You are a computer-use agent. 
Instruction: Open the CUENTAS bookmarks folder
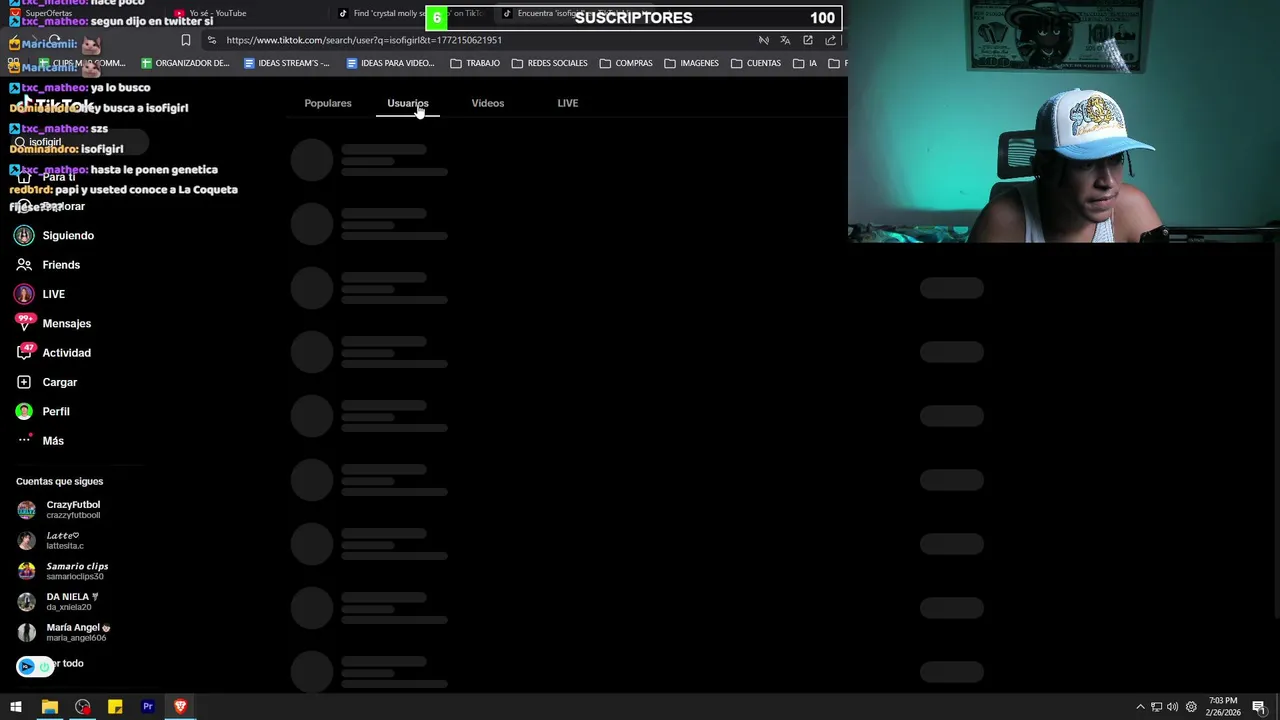pos(756,63)
